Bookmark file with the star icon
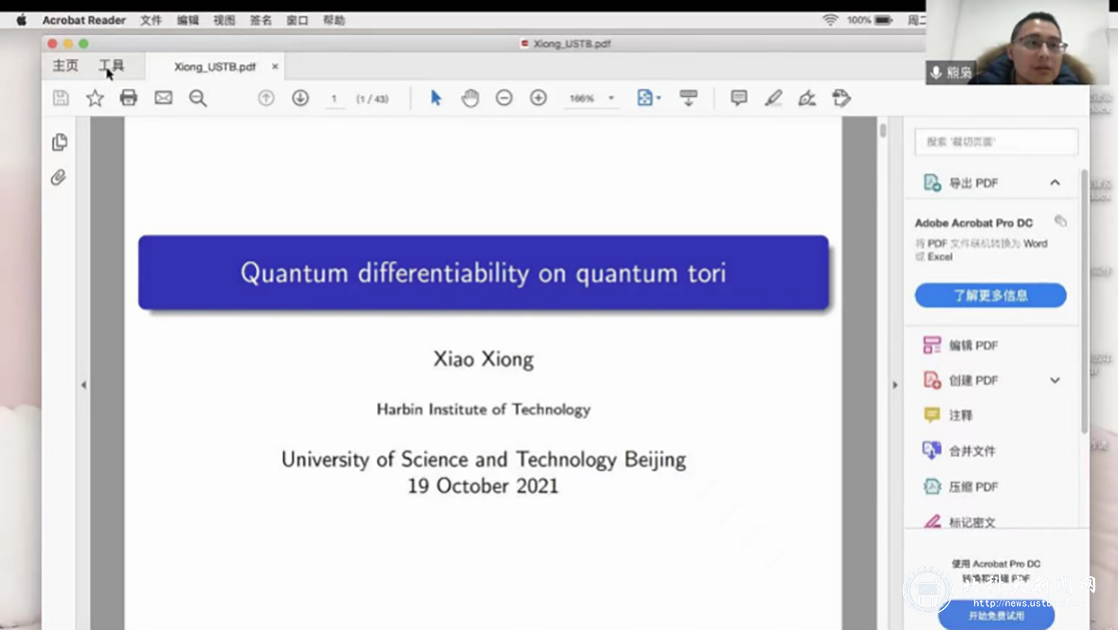 click(x=95, y=98)
